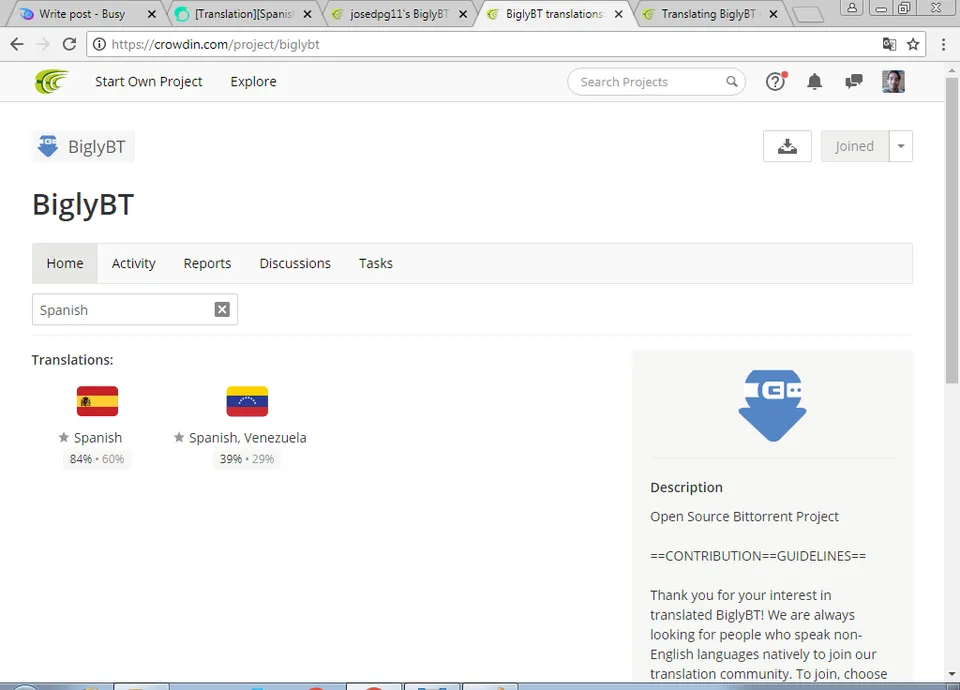Switch to [Translation][Spanish] browser tab
This screenshot has height=690, width=960.
click(244, 14)
